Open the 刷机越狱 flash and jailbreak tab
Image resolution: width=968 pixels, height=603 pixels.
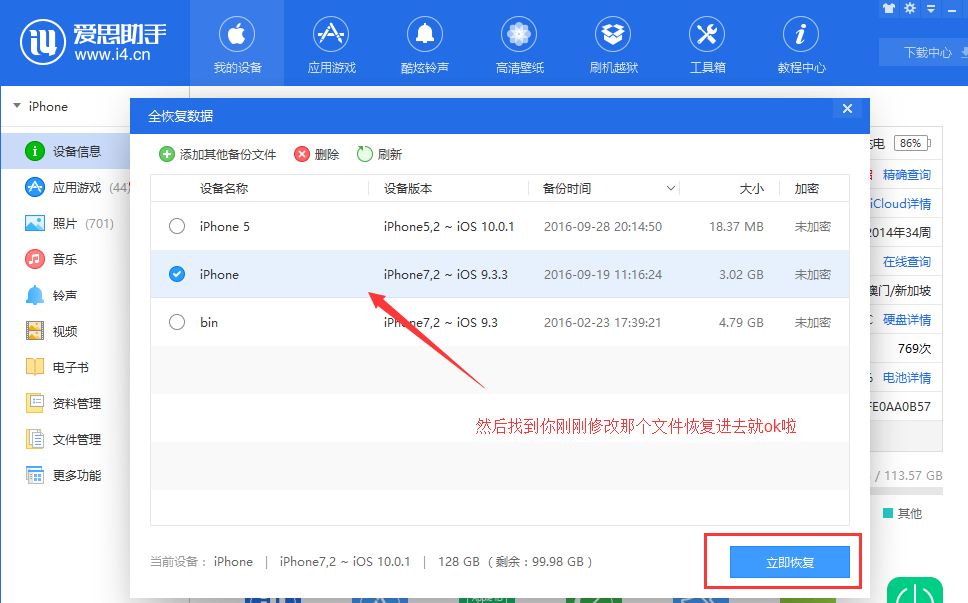tap(613, 43)
